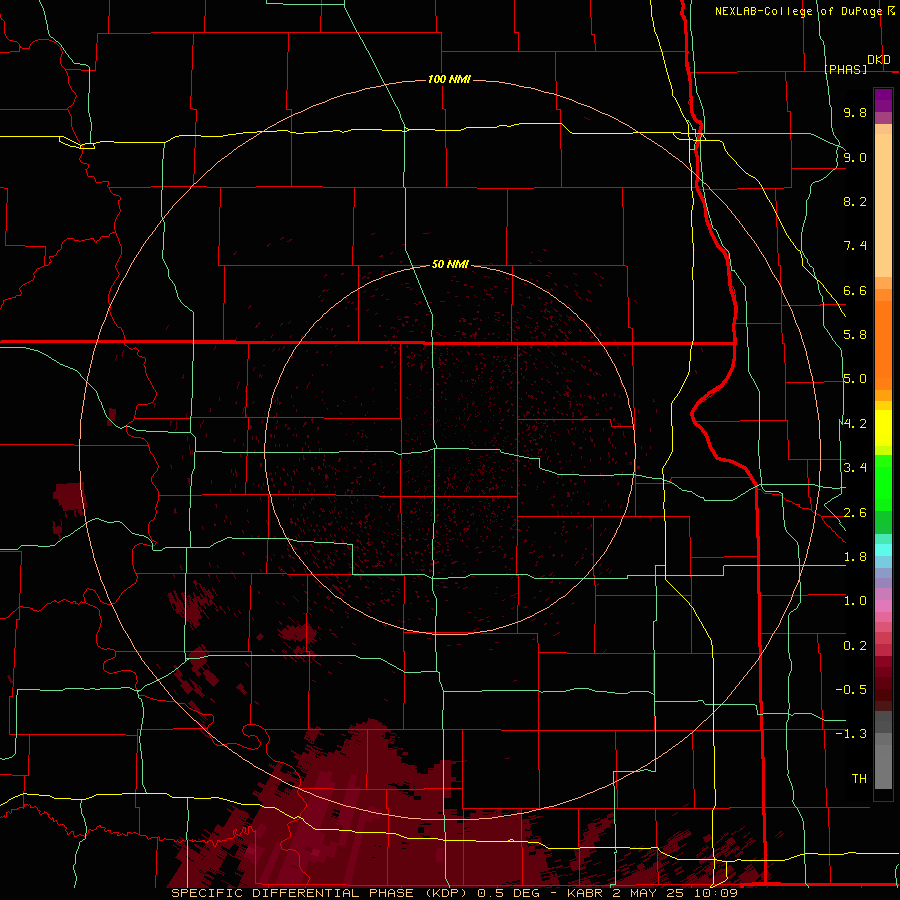The width and height of the screenshot is (900, 900).
Task: Click the 6.6 legend scale value
Action: coord(855,290)
